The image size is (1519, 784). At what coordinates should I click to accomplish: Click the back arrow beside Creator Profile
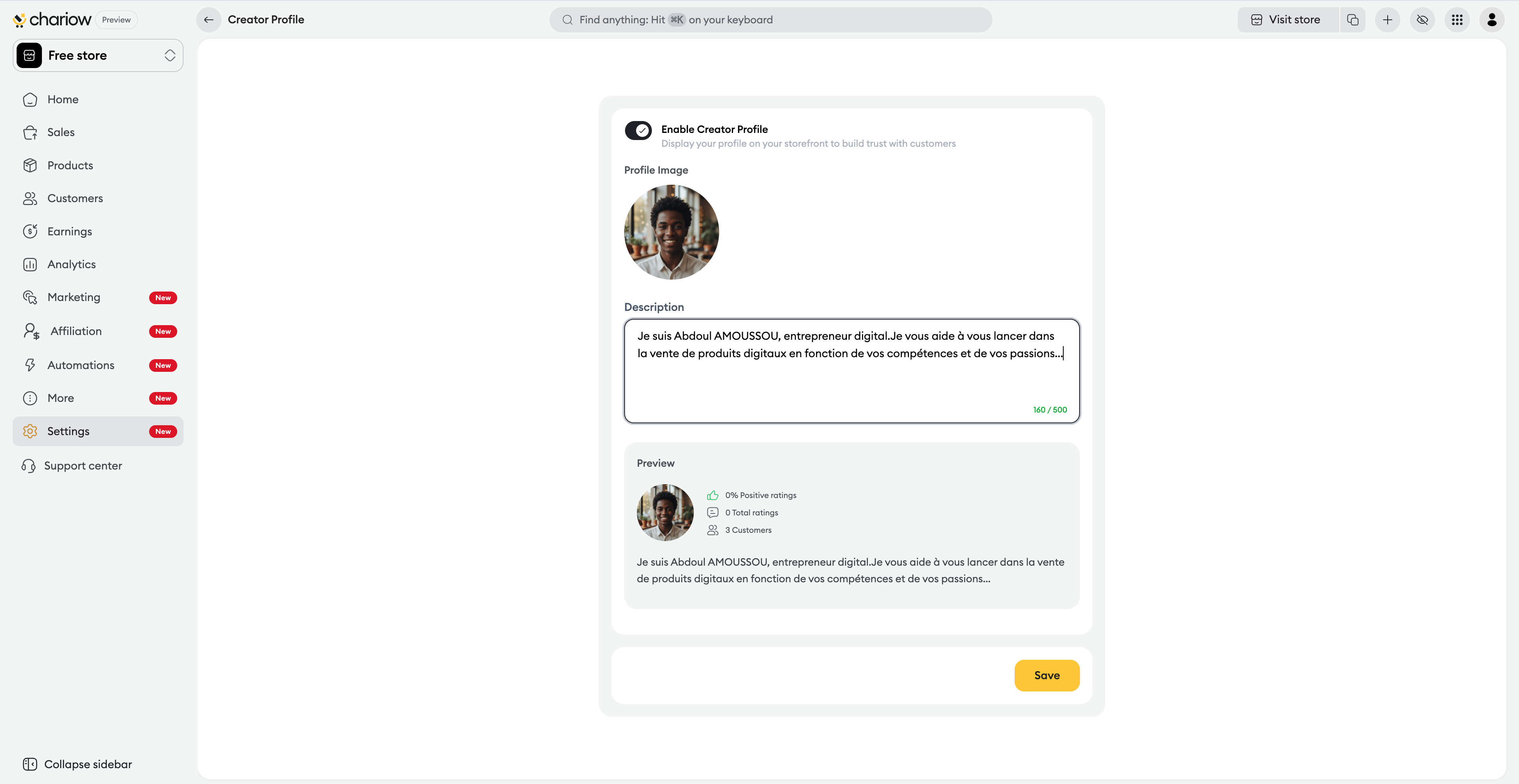coord(208,19)
